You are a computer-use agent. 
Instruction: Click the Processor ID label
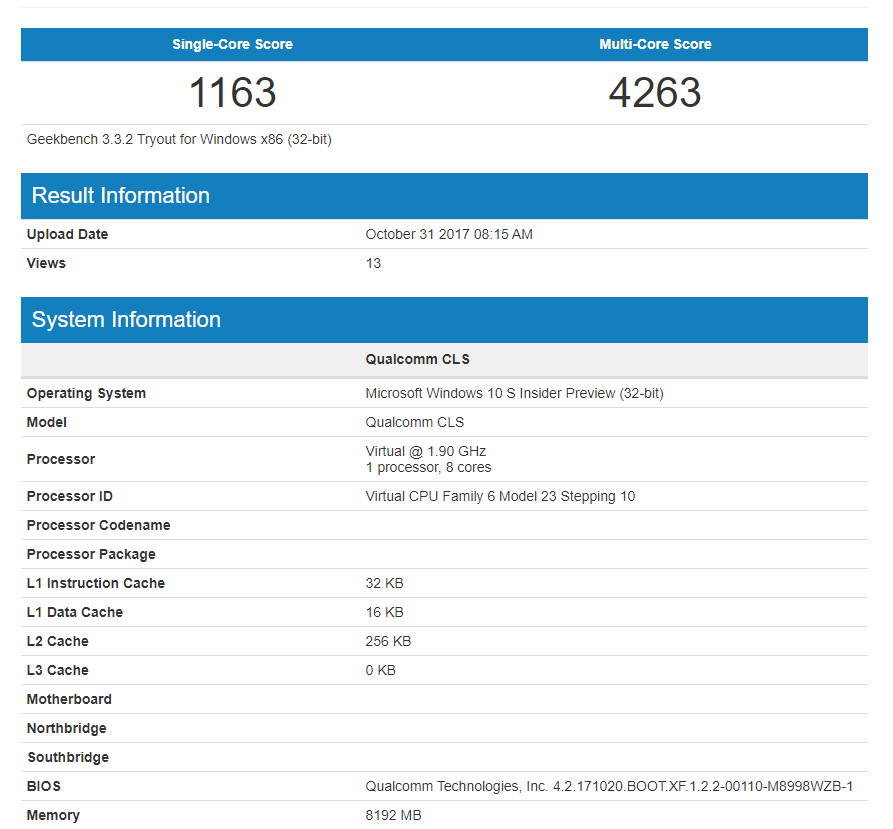69,496
